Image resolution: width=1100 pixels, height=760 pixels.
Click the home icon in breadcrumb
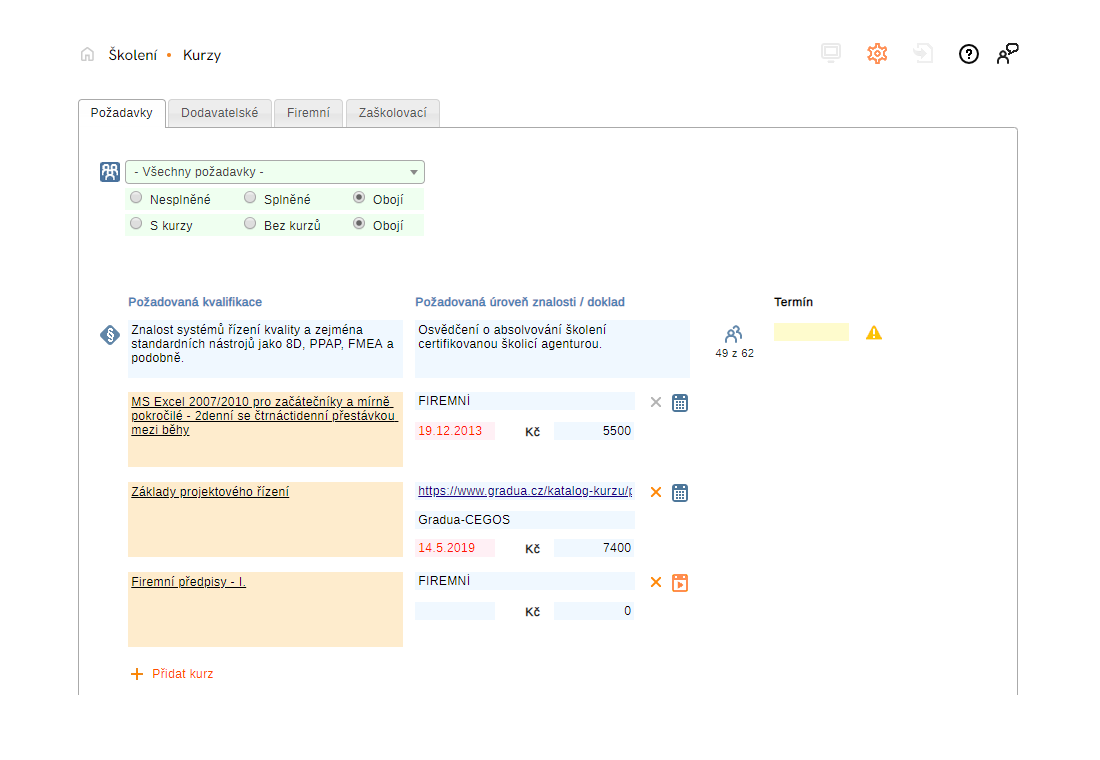87,55
